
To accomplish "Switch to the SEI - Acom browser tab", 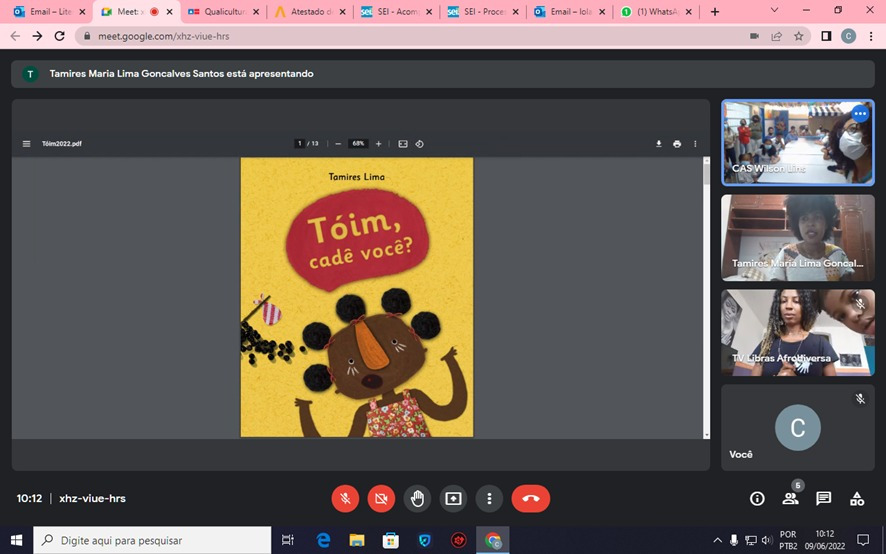I will pyautogui.click(x=397, y=11).
